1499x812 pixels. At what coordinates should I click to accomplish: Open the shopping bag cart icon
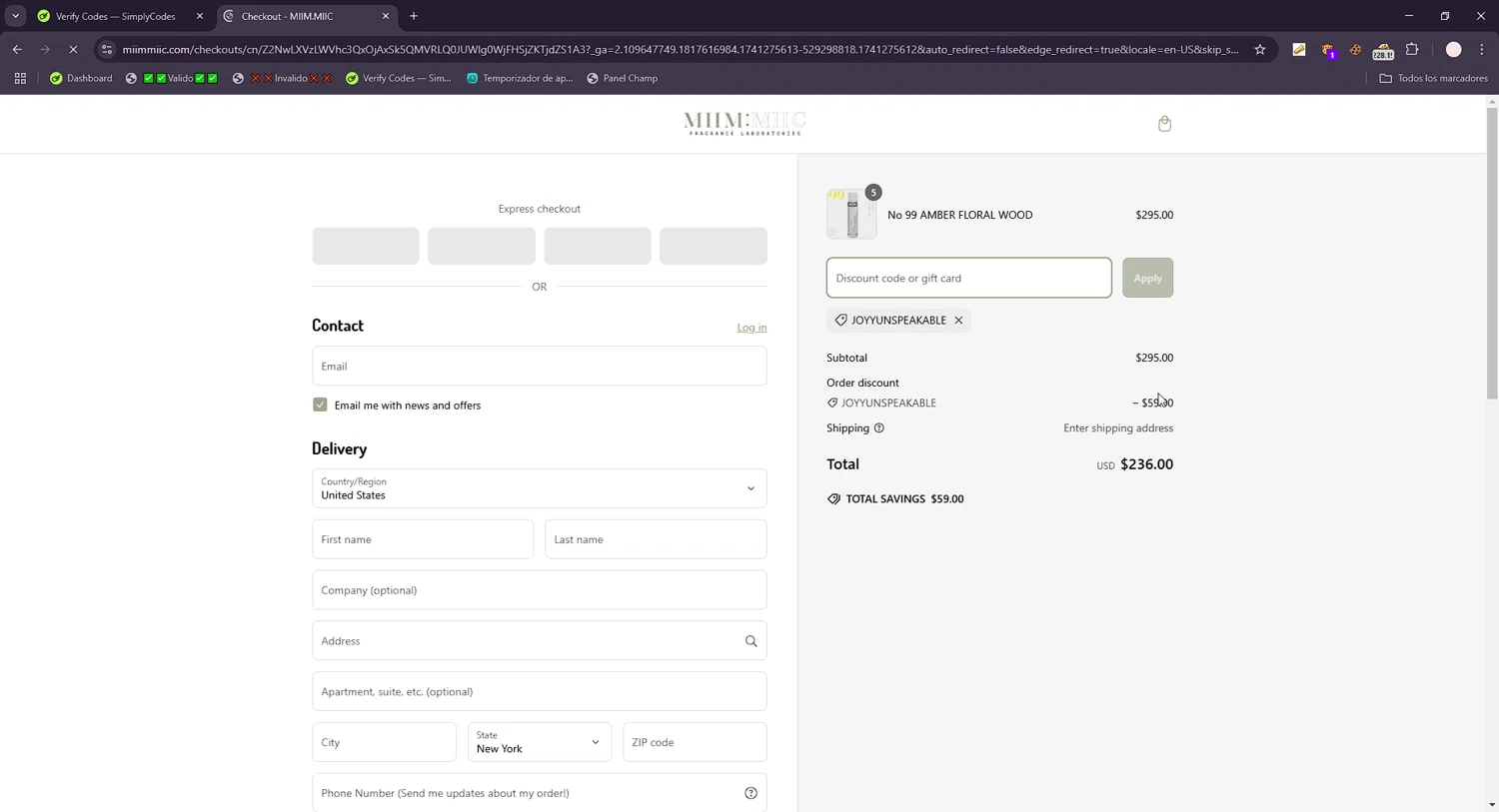click(x=1164, y=124)
